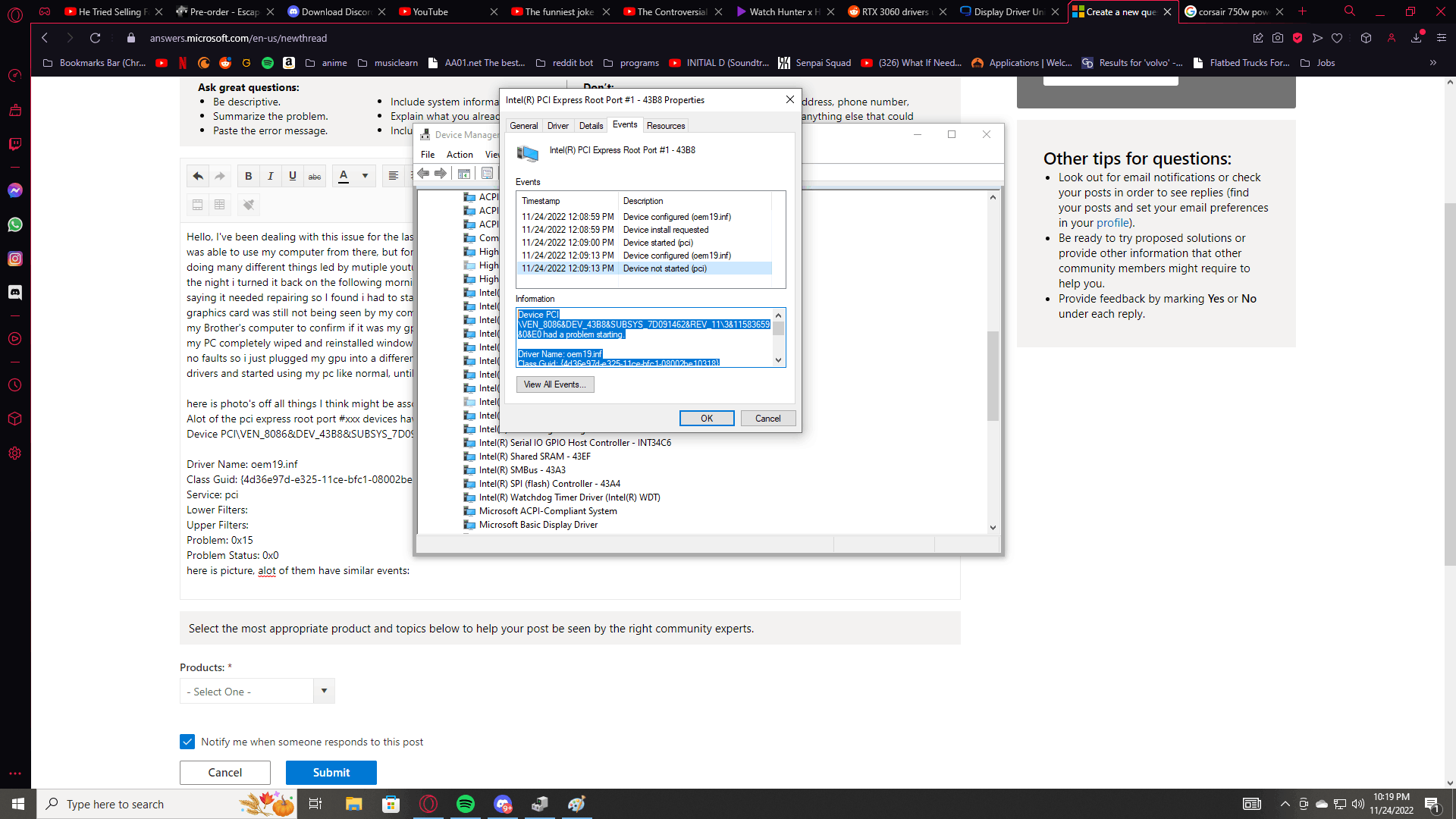Click the underline formatting icon
1456x819 pixels.
pos(293,176)
